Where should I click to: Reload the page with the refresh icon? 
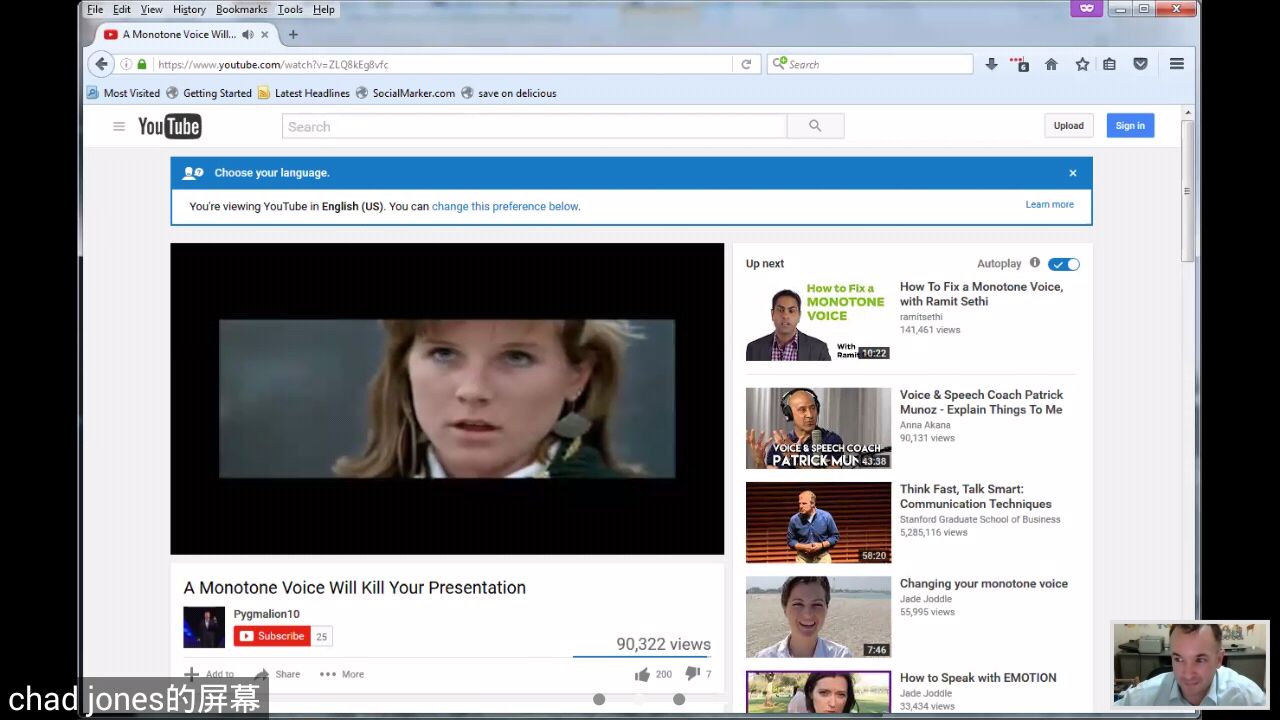click(x=746, y=64)
